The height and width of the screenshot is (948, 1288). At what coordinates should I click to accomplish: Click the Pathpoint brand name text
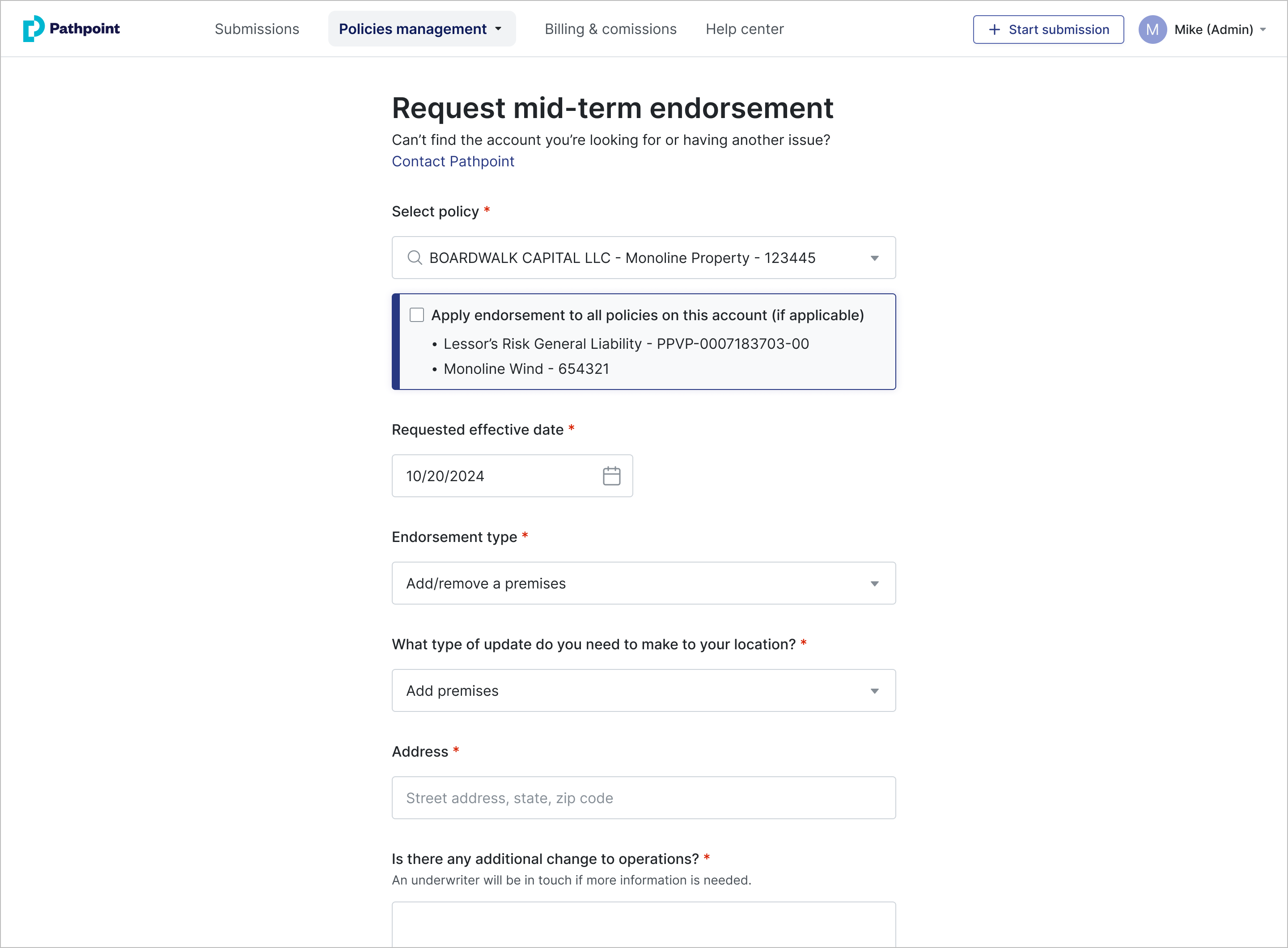tap(85, 29)
